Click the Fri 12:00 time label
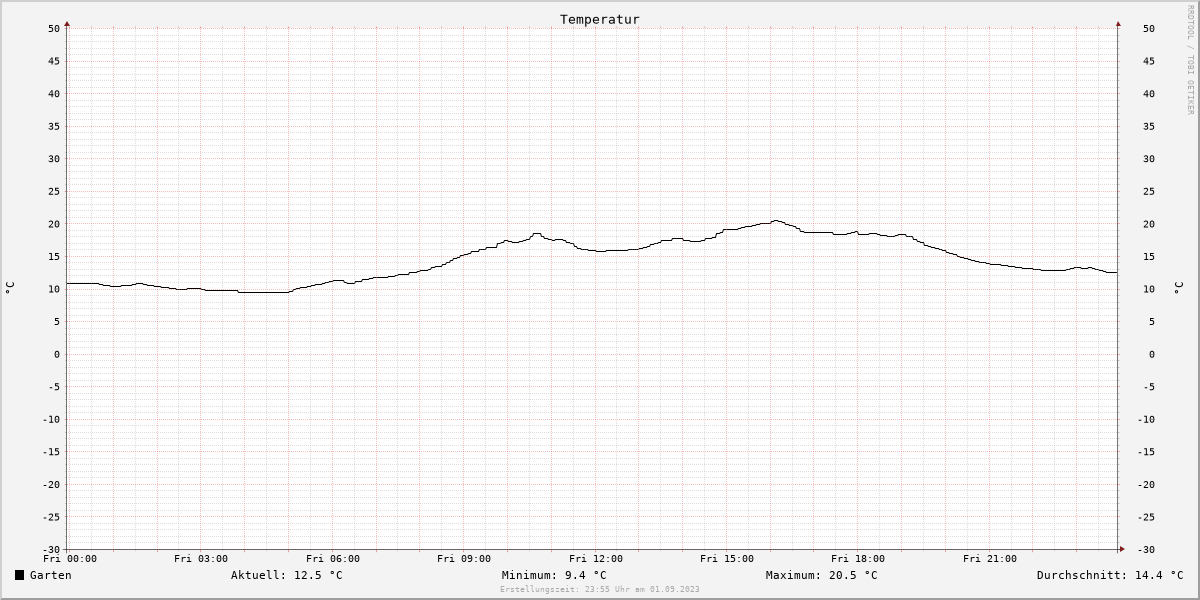 point(596,559)
